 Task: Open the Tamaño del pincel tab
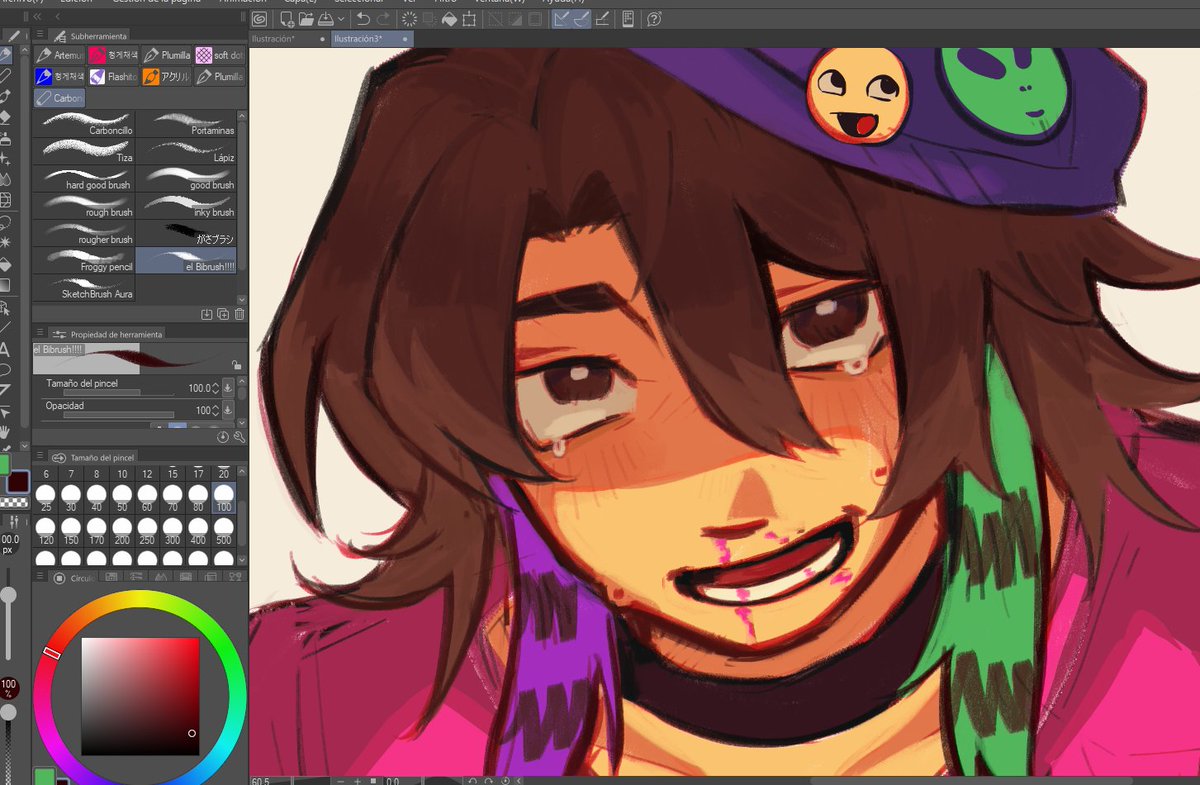click(95, 457)
